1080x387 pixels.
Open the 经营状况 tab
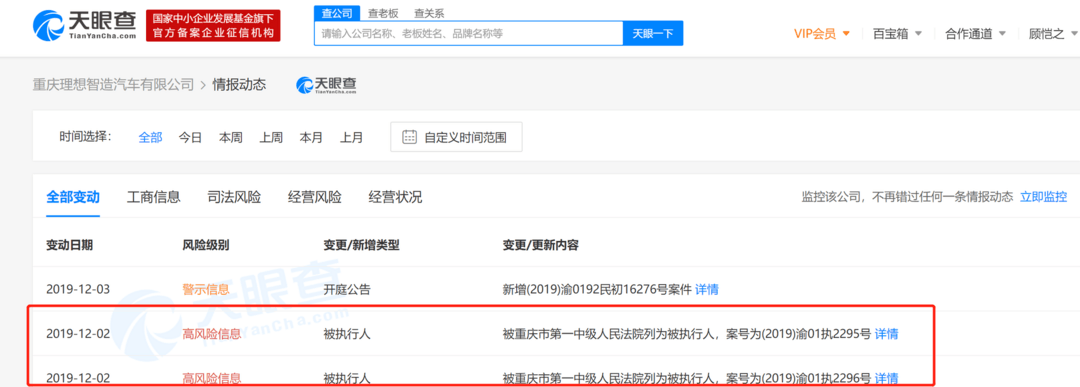395,198
